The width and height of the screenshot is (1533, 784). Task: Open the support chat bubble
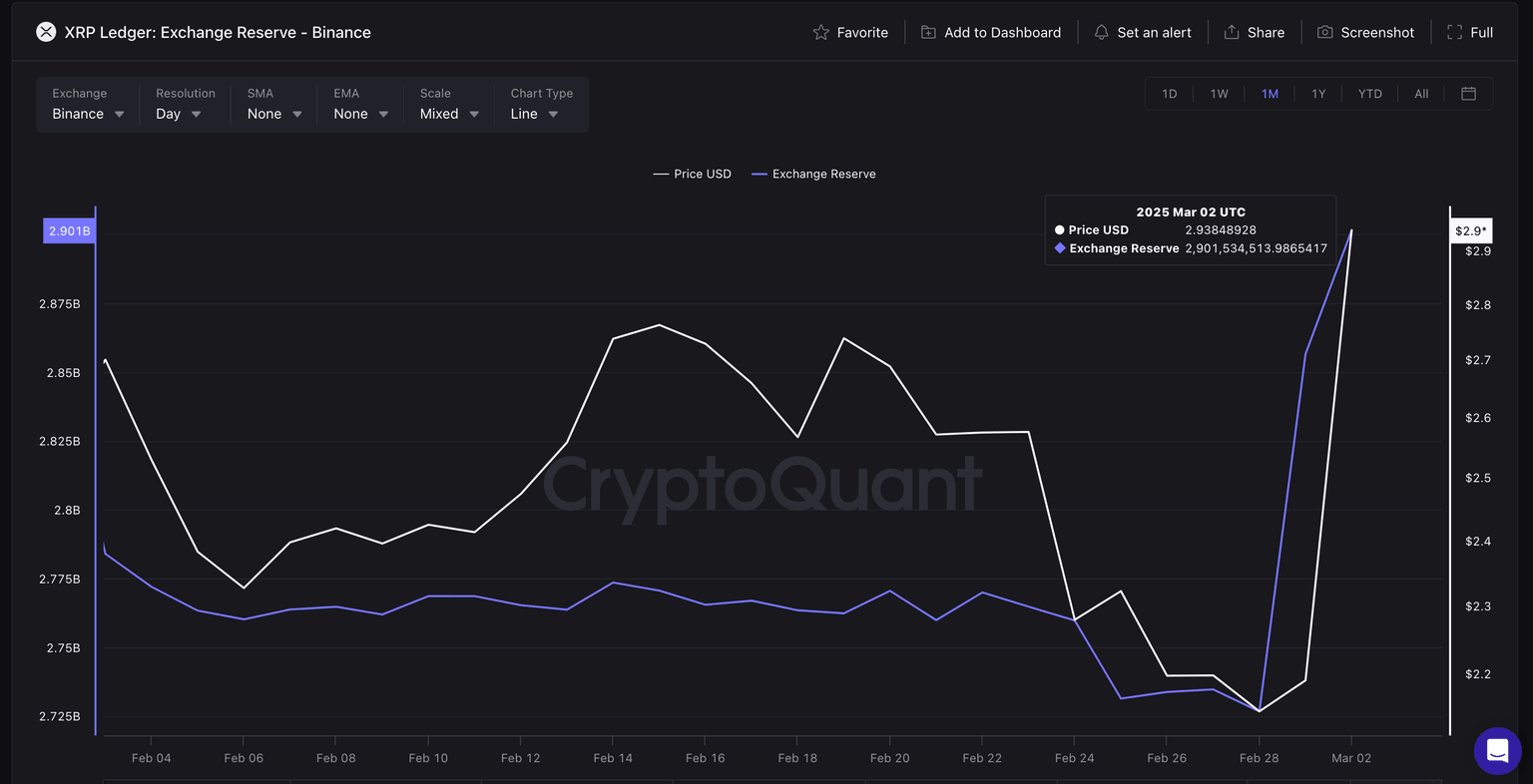(x=1497, y=751)
